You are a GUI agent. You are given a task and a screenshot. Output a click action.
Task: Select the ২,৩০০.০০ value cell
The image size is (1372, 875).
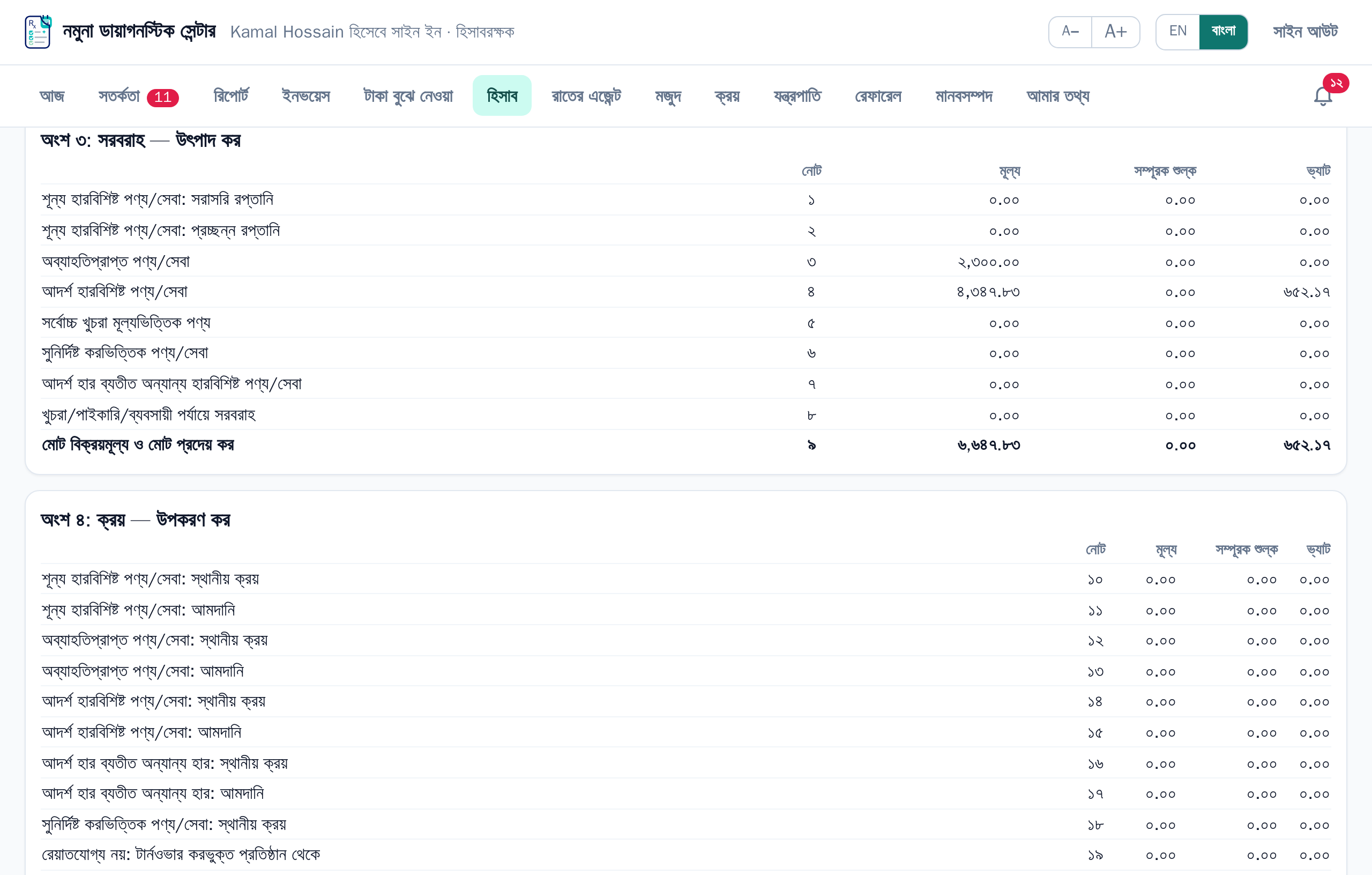tap(988, 262)
